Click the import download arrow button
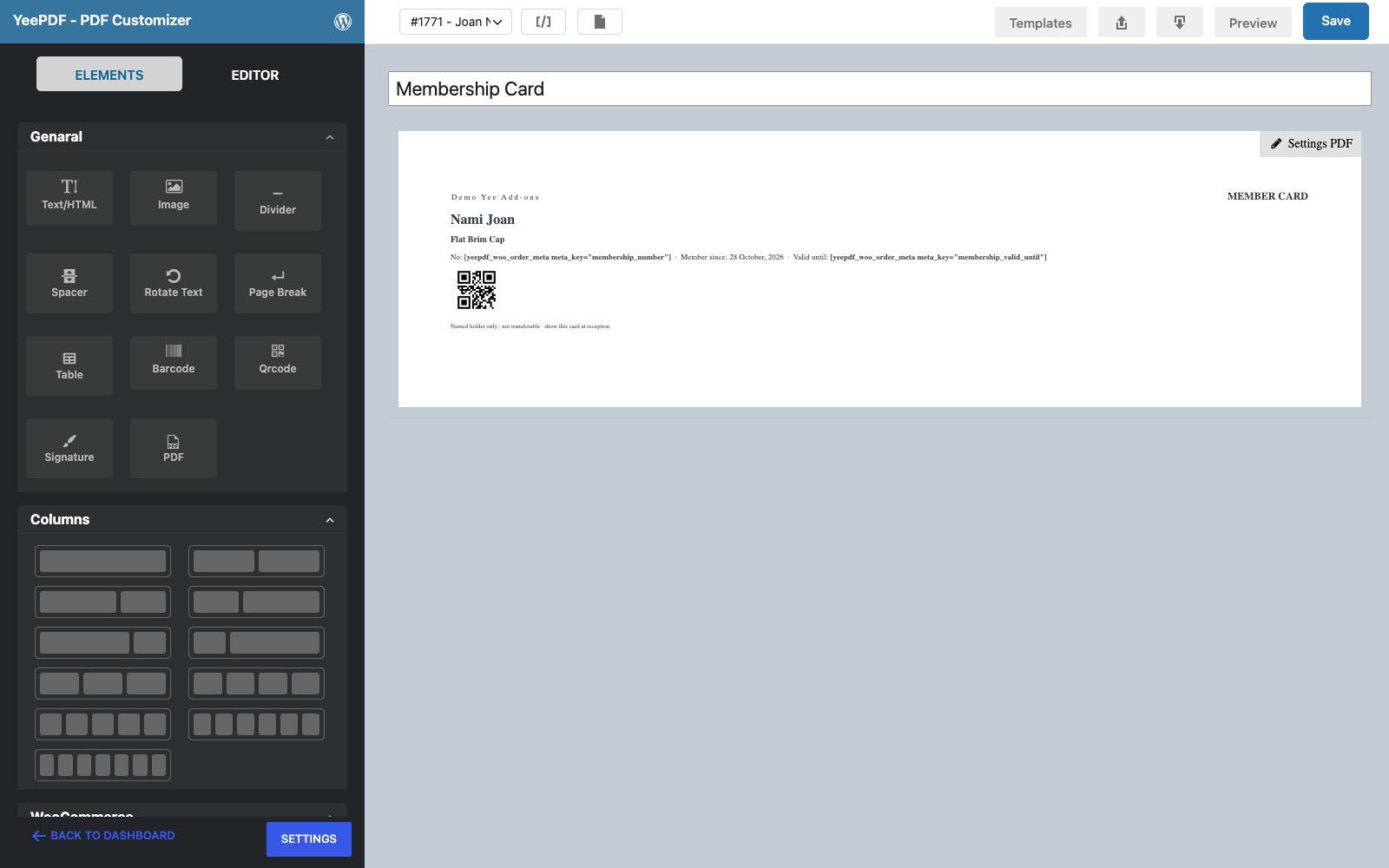 1180,23
